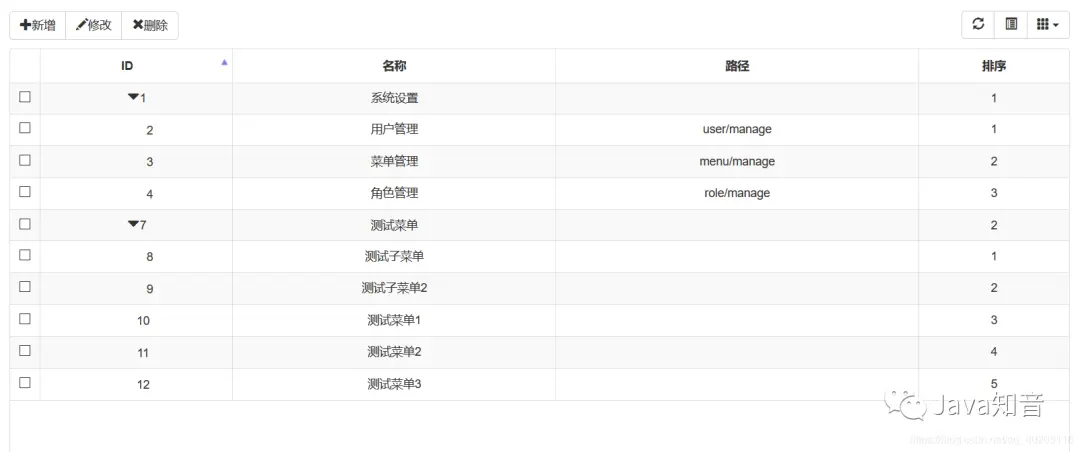The image size is (1080, 452).
Task: Click ID cell 10
Action: tap(136, 320)
